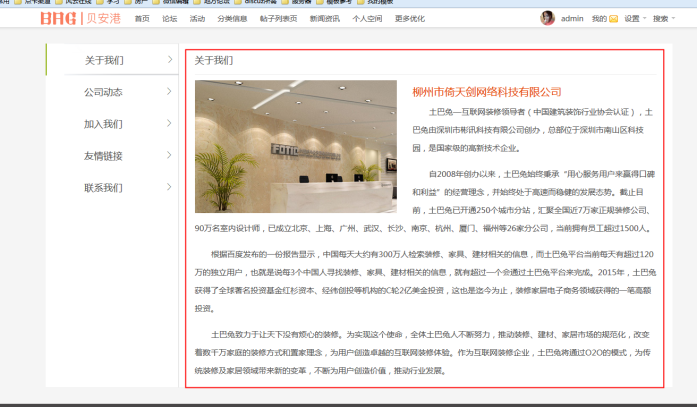697x407 pixels.
Task: Click the chevron beside sidebar 关于我们
Action: [x=170, y=59]
